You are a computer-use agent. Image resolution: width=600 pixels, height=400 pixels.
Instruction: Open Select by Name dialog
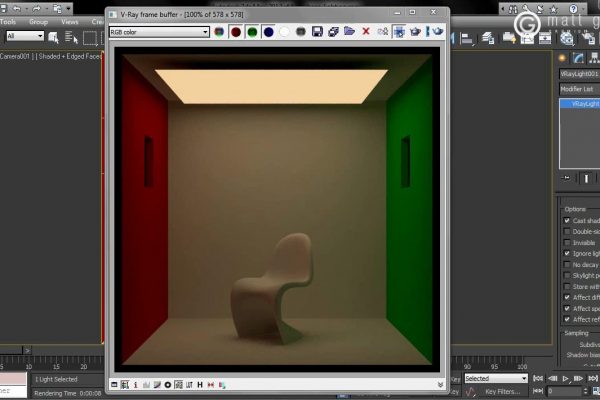tap(71, 38)
